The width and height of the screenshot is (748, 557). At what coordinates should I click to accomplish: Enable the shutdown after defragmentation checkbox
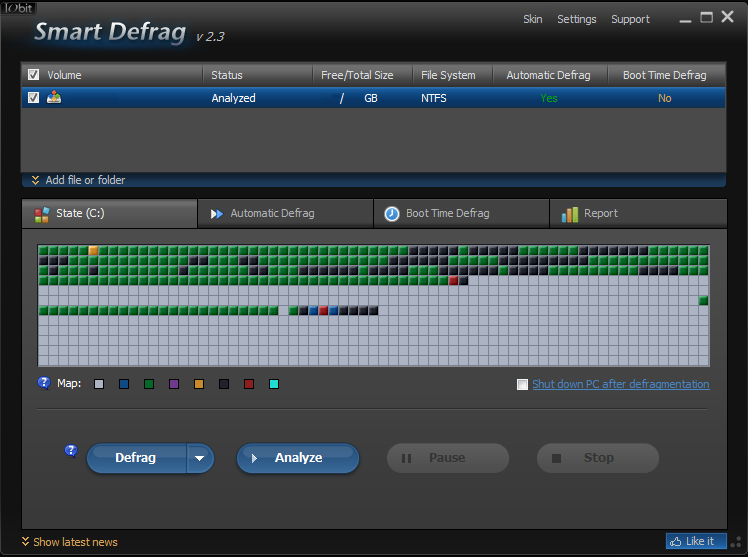click(x=522, y=384)
